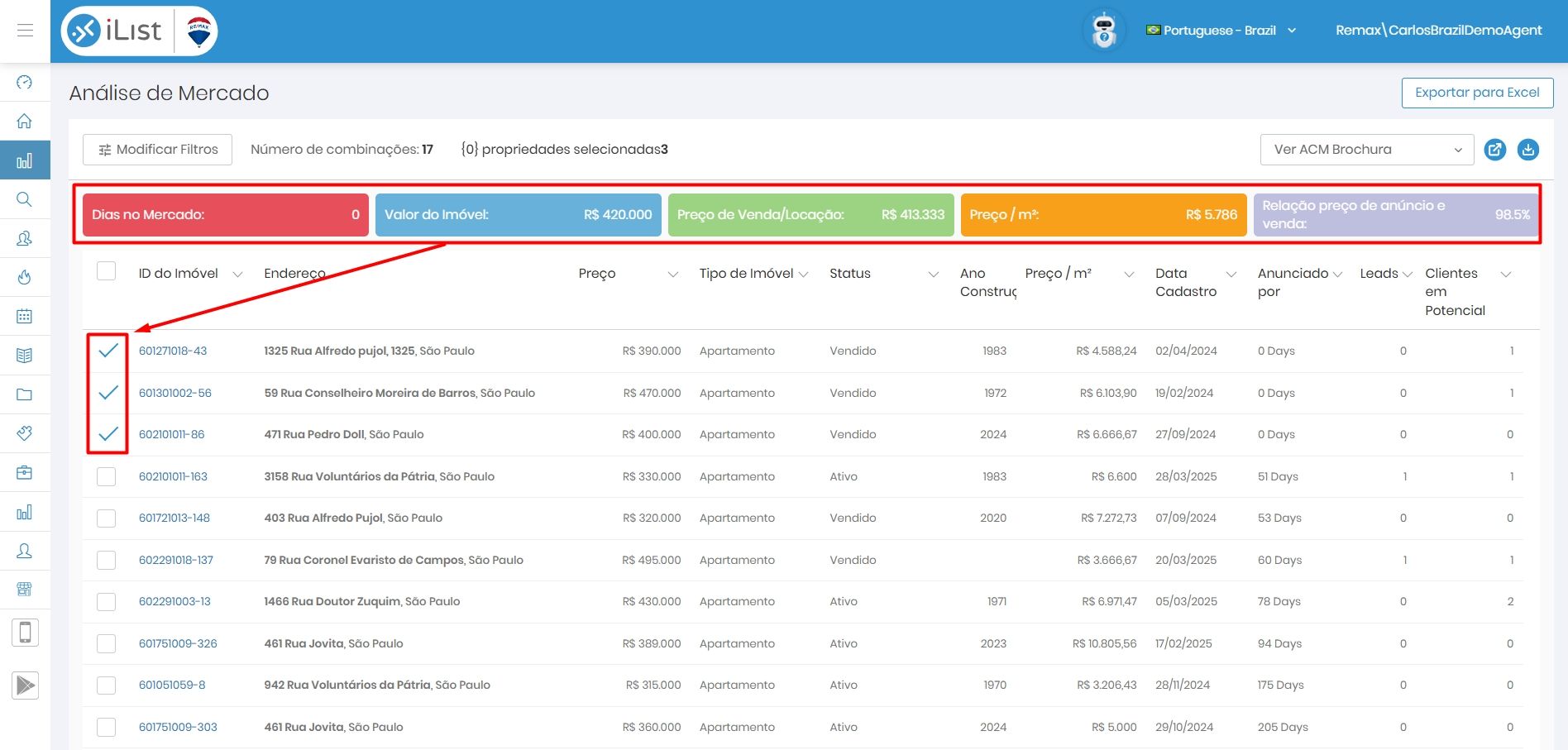Open the handshake sidebar icon
This screenshot has height=750, width=1568.
click(x=25, y=433)
